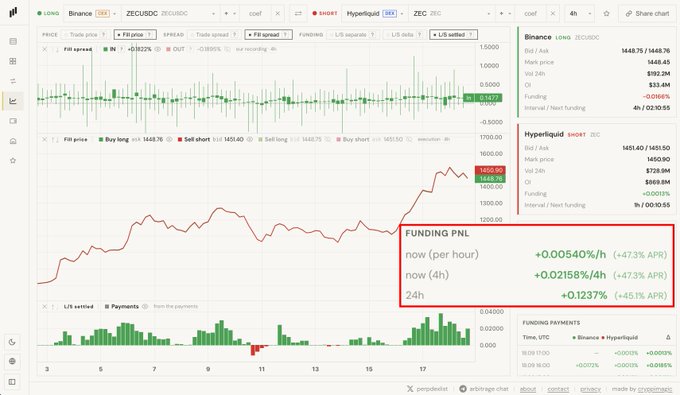Open the short leg operator + dropdown
The width and height of the screenshot is (680, 395).
[x=505, y=13]
